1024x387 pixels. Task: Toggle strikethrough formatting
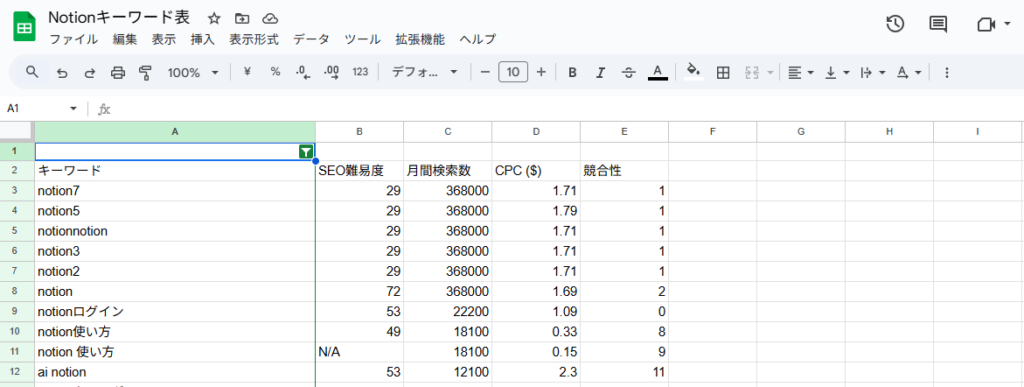(x=628, y=72)
